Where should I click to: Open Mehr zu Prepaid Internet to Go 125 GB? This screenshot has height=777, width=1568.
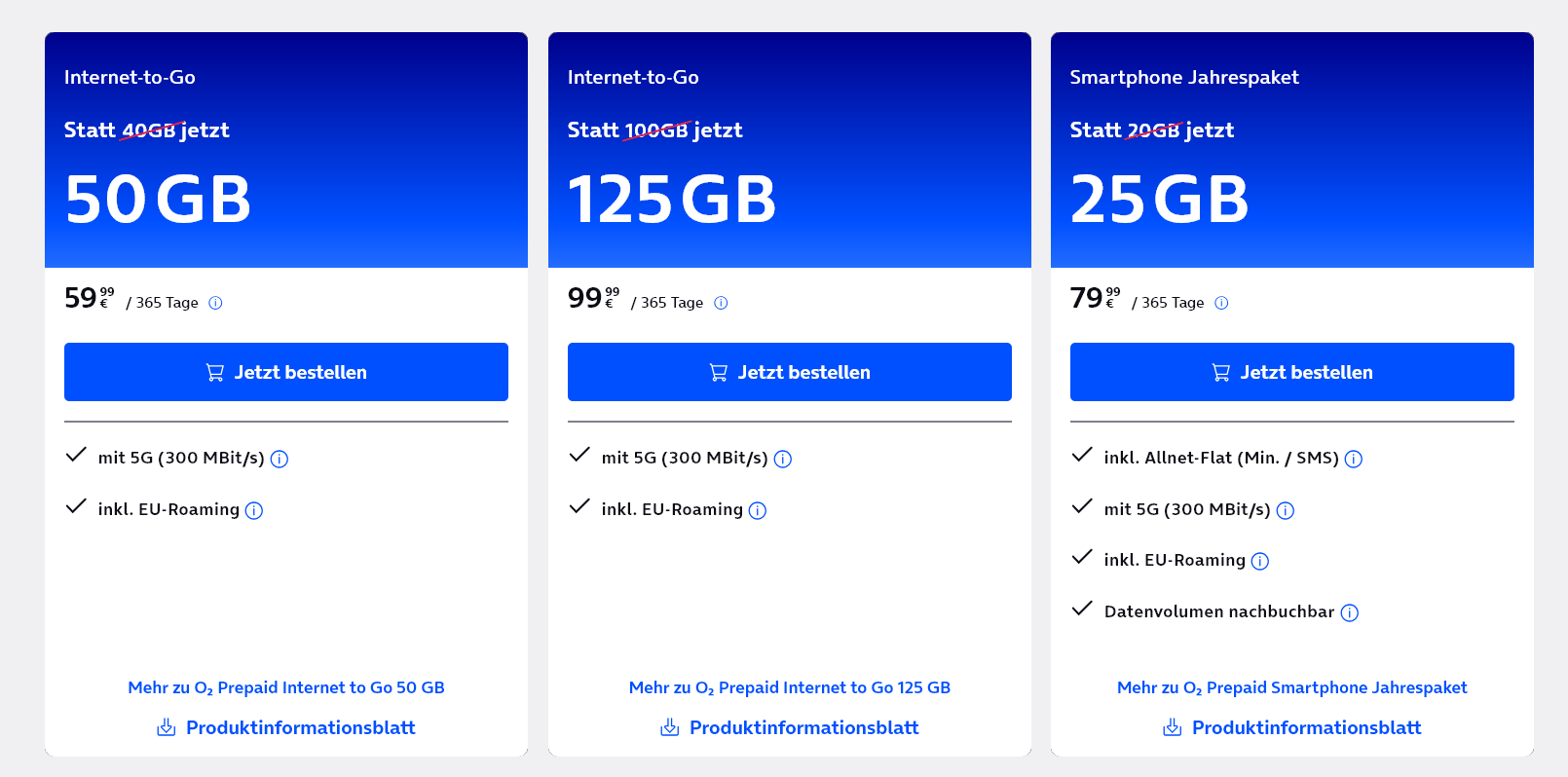(790, 687)
